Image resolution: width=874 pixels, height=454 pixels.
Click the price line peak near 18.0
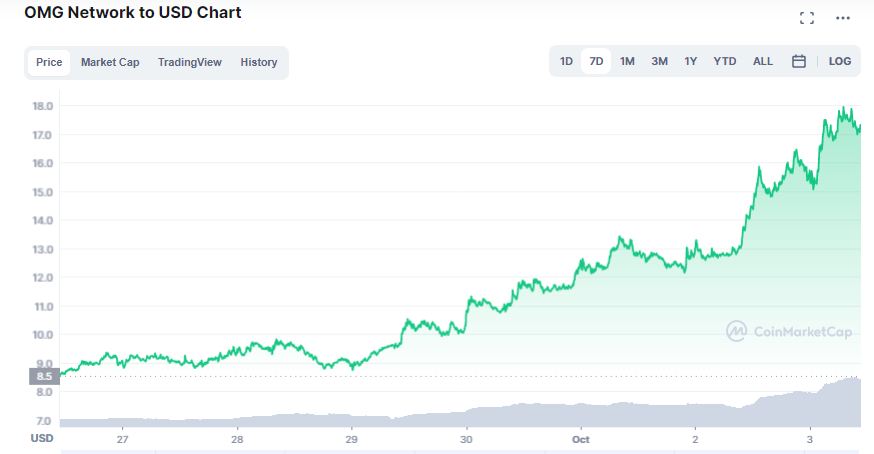coord(846,108)
